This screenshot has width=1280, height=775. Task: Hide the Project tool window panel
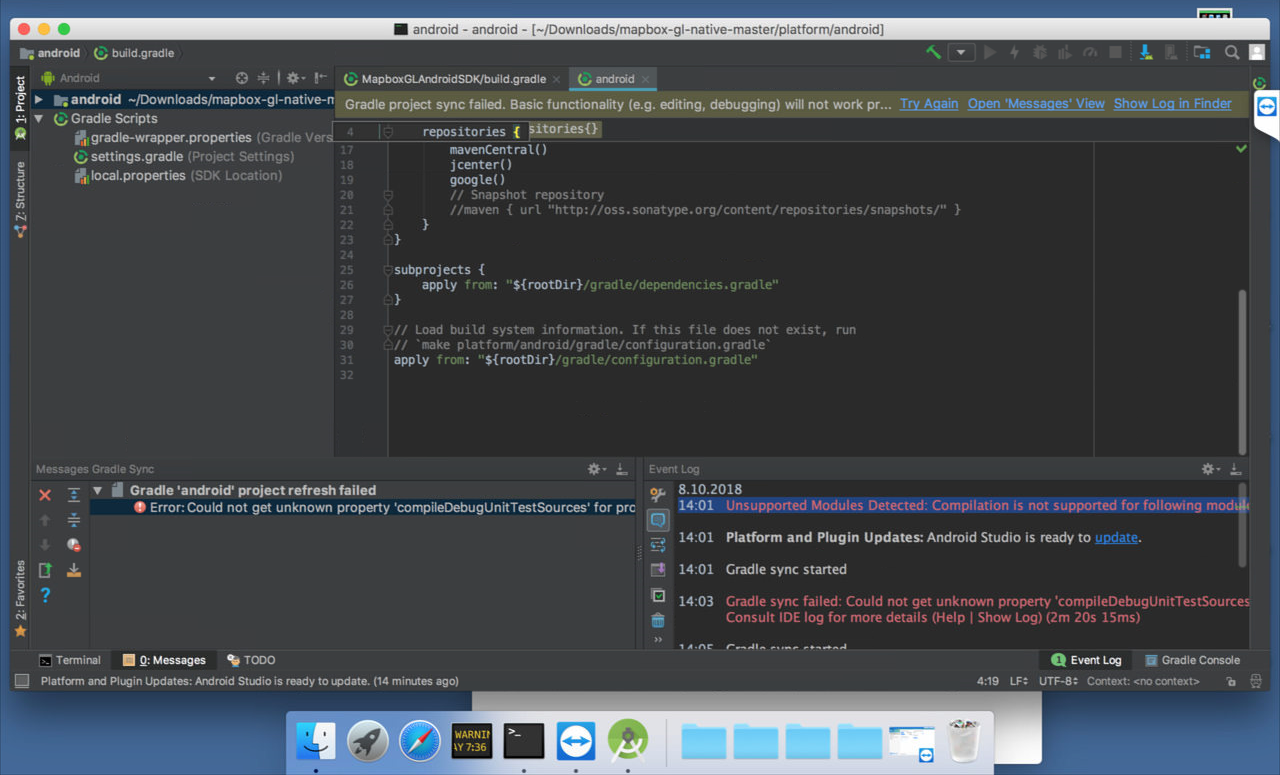click(320, 78)
